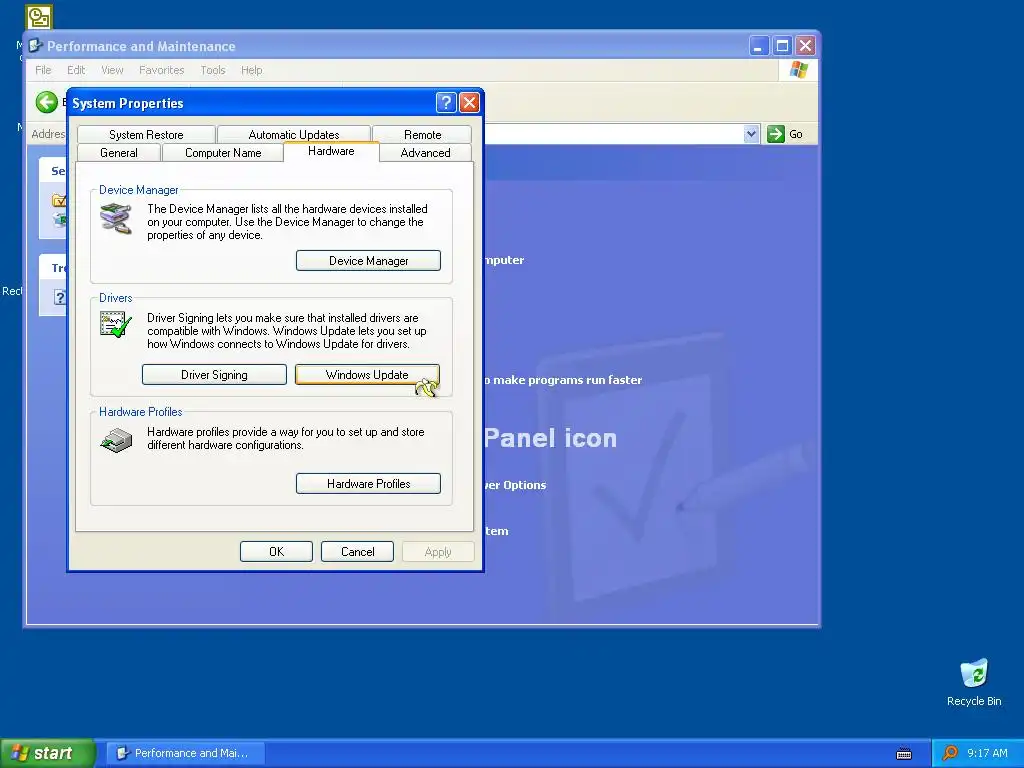Open the Start menu
The width and height of the screenshot is (1024, 768).
coord(48,753)
